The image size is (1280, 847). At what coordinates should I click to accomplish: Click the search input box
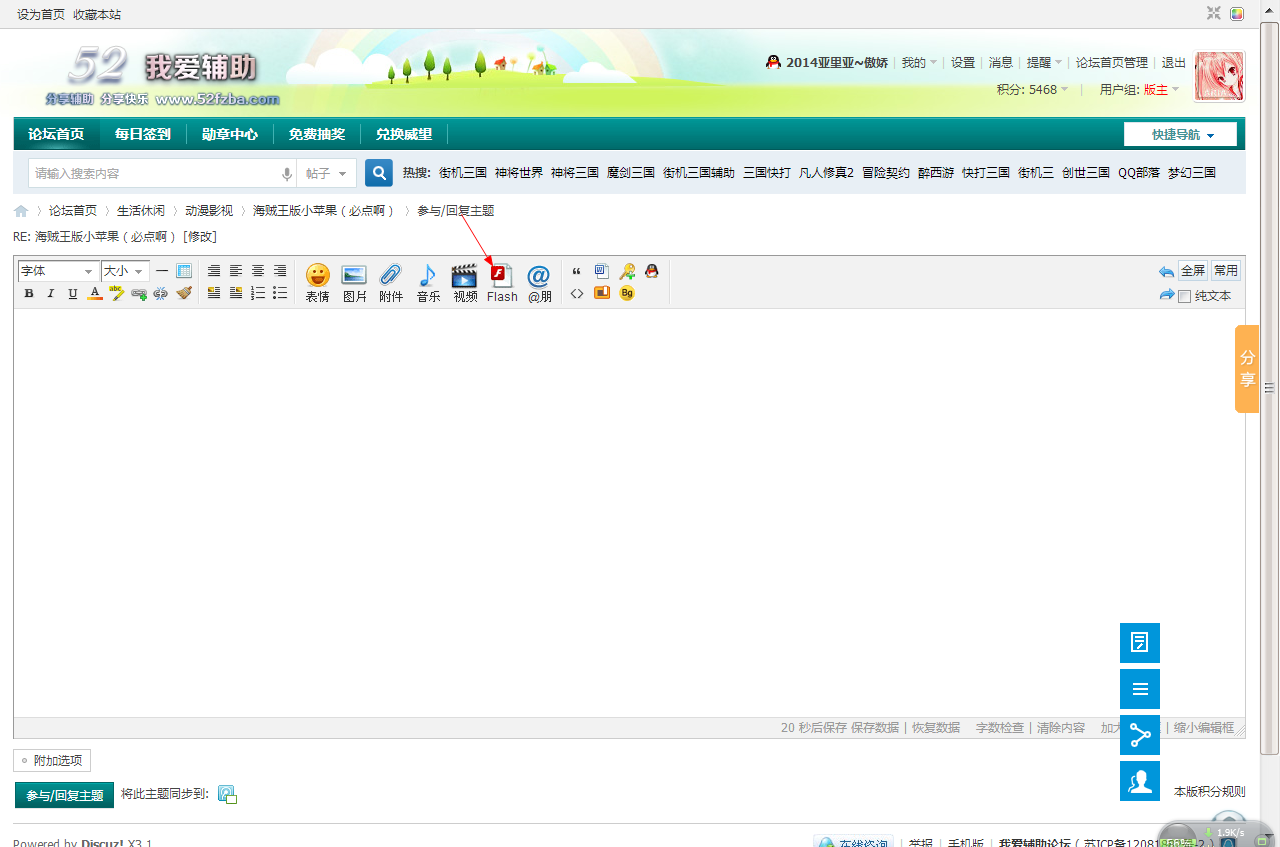click(155, 173)
